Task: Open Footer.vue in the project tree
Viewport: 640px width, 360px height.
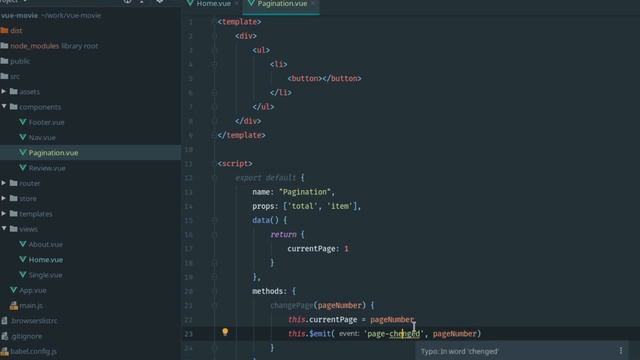Action: point(46,122)
